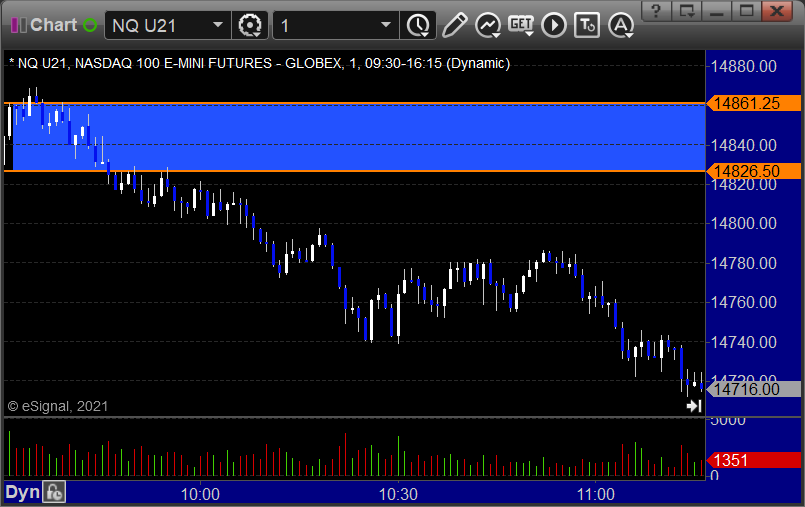Click the 10:00 time axis label
The width and height of the screenshot is (805, 507).
click(x=200, y=494)
